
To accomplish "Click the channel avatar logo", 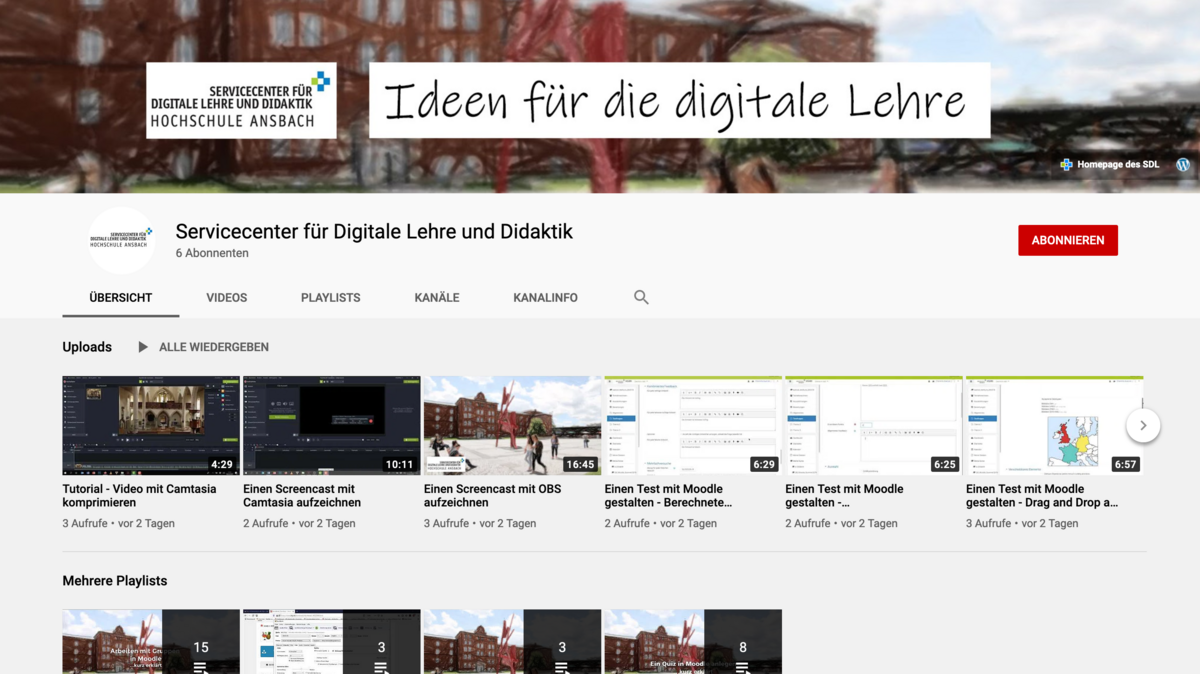I will pyautogui.click(x=121, y=240).
